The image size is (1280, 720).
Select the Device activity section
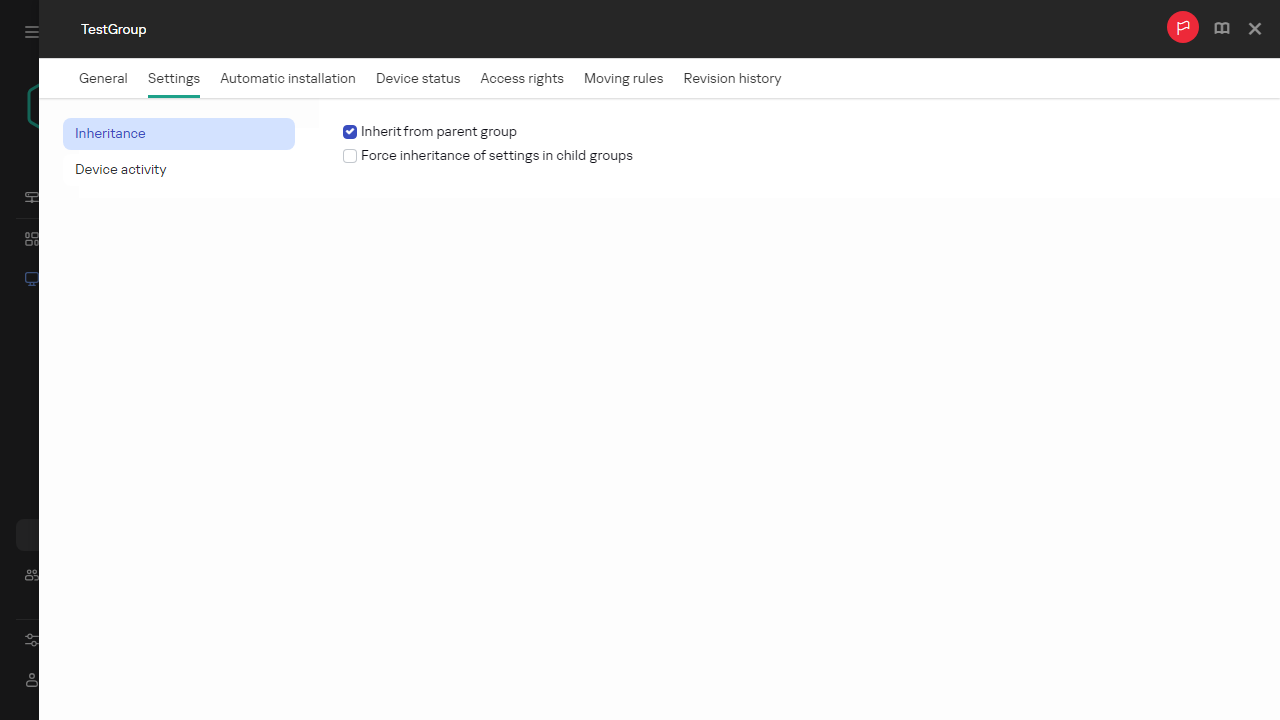pos(120,169)
